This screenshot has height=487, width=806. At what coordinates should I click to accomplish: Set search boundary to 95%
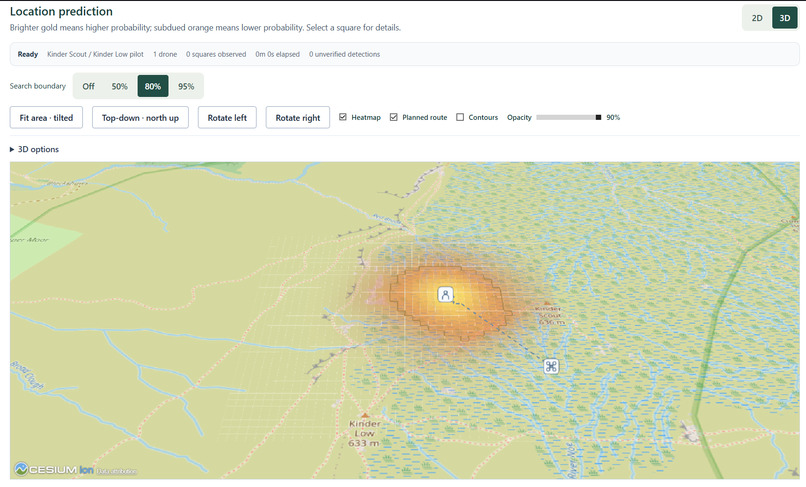pos(186,86)
